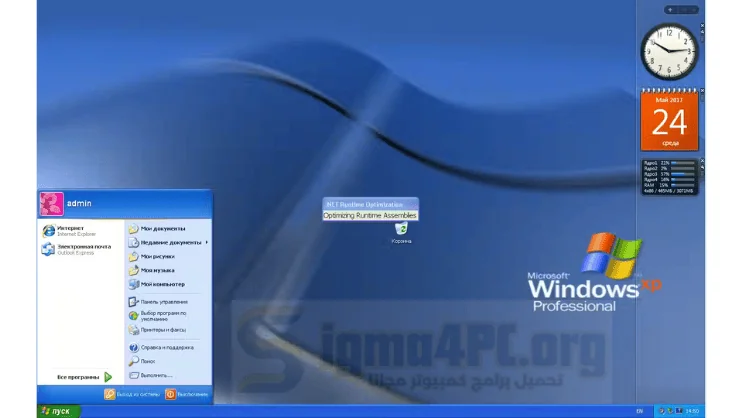Click the taskbar tray clock showing 14:50
Image resolution: width=743 pixels, height=418 pixels.
[692, 411]
